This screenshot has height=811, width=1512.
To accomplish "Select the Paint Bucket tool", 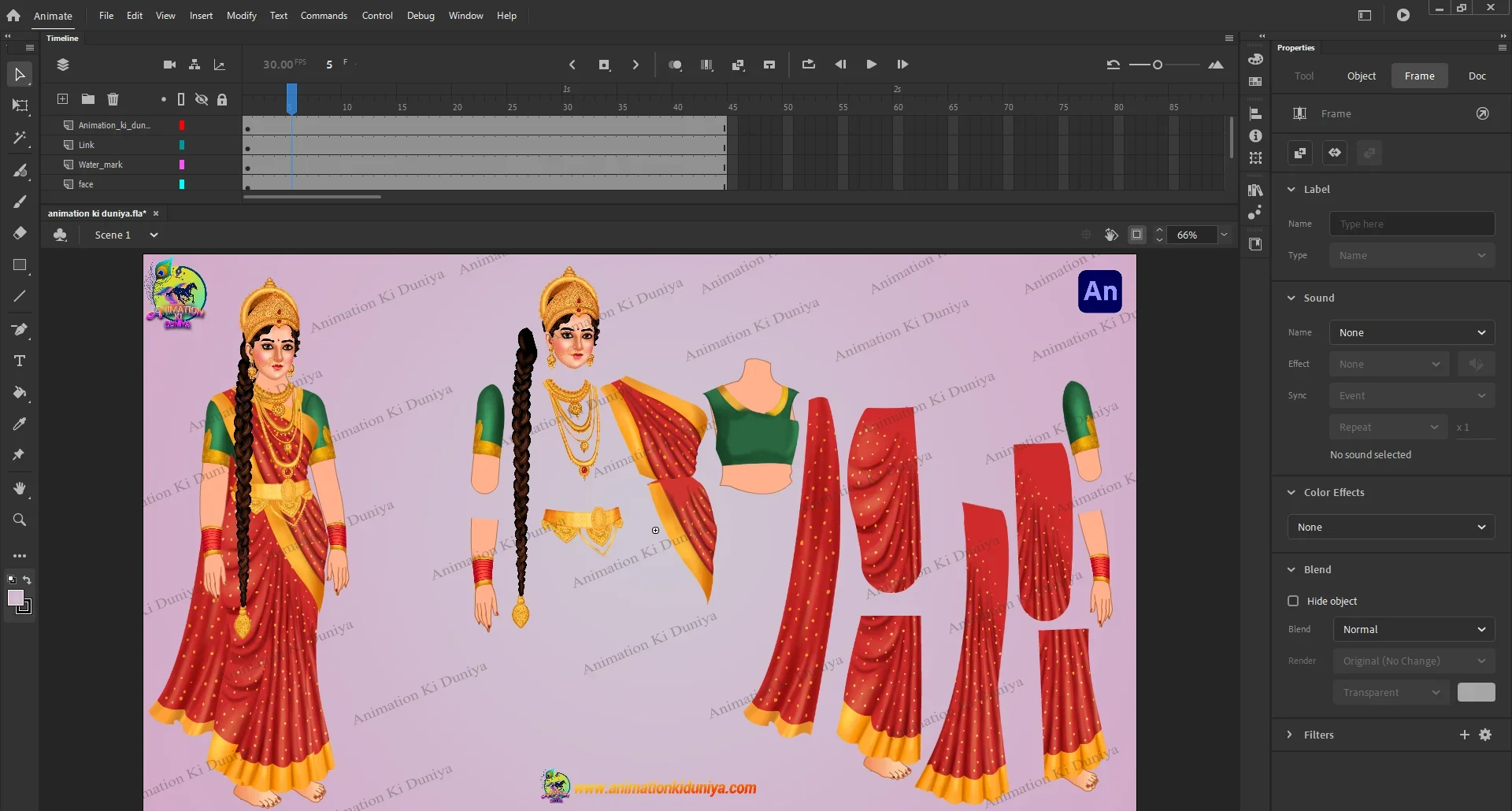I will pyautogui.click(x=20, y=393).
